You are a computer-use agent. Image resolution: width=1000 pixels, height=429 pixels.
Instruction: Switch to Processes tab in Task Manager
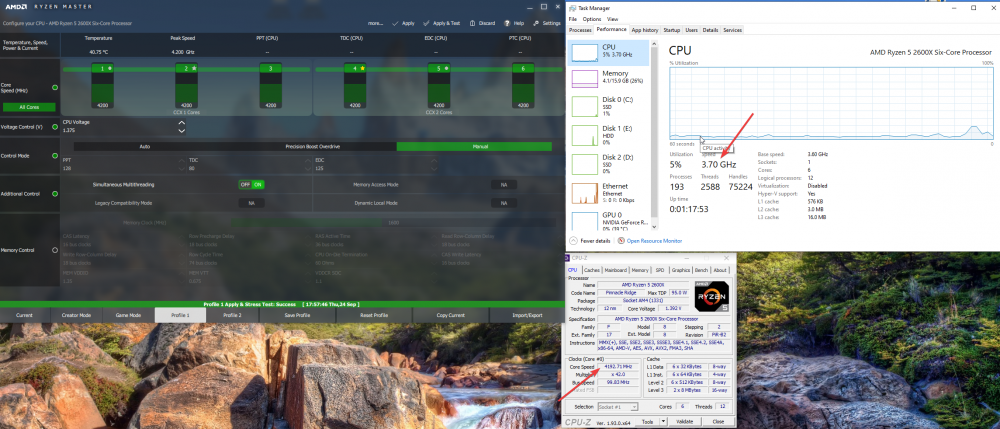[580, 30]
